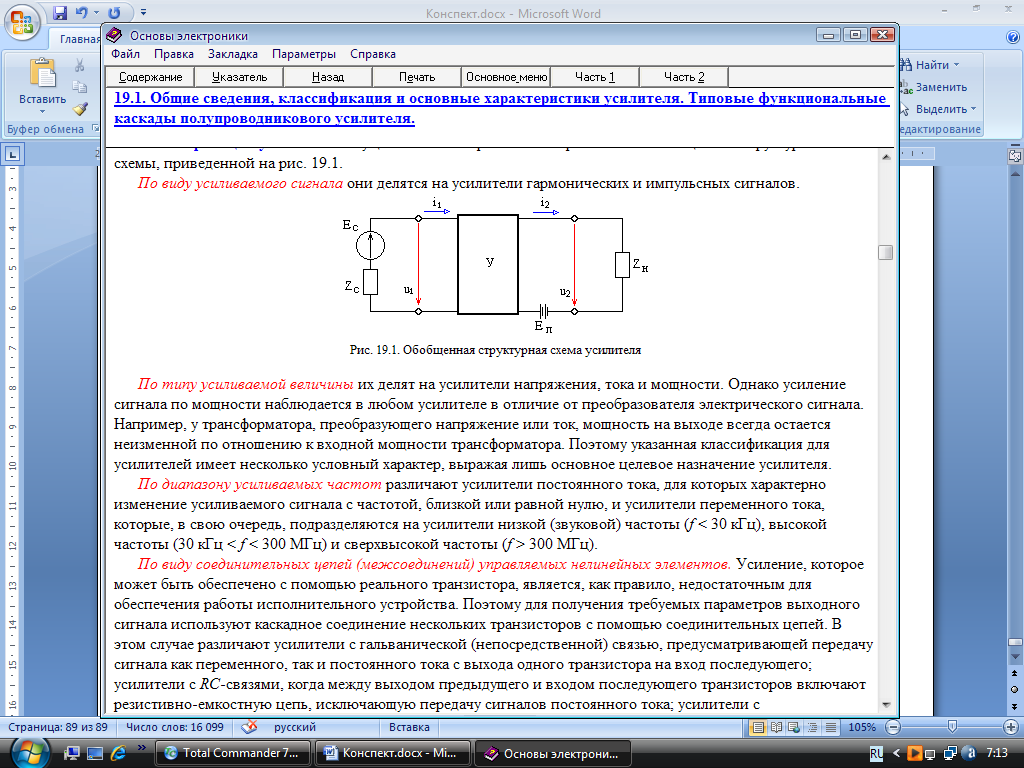This screenshot has width=1024, height=768.
Task: Jump to Часть 1
Action: [595, 77]
